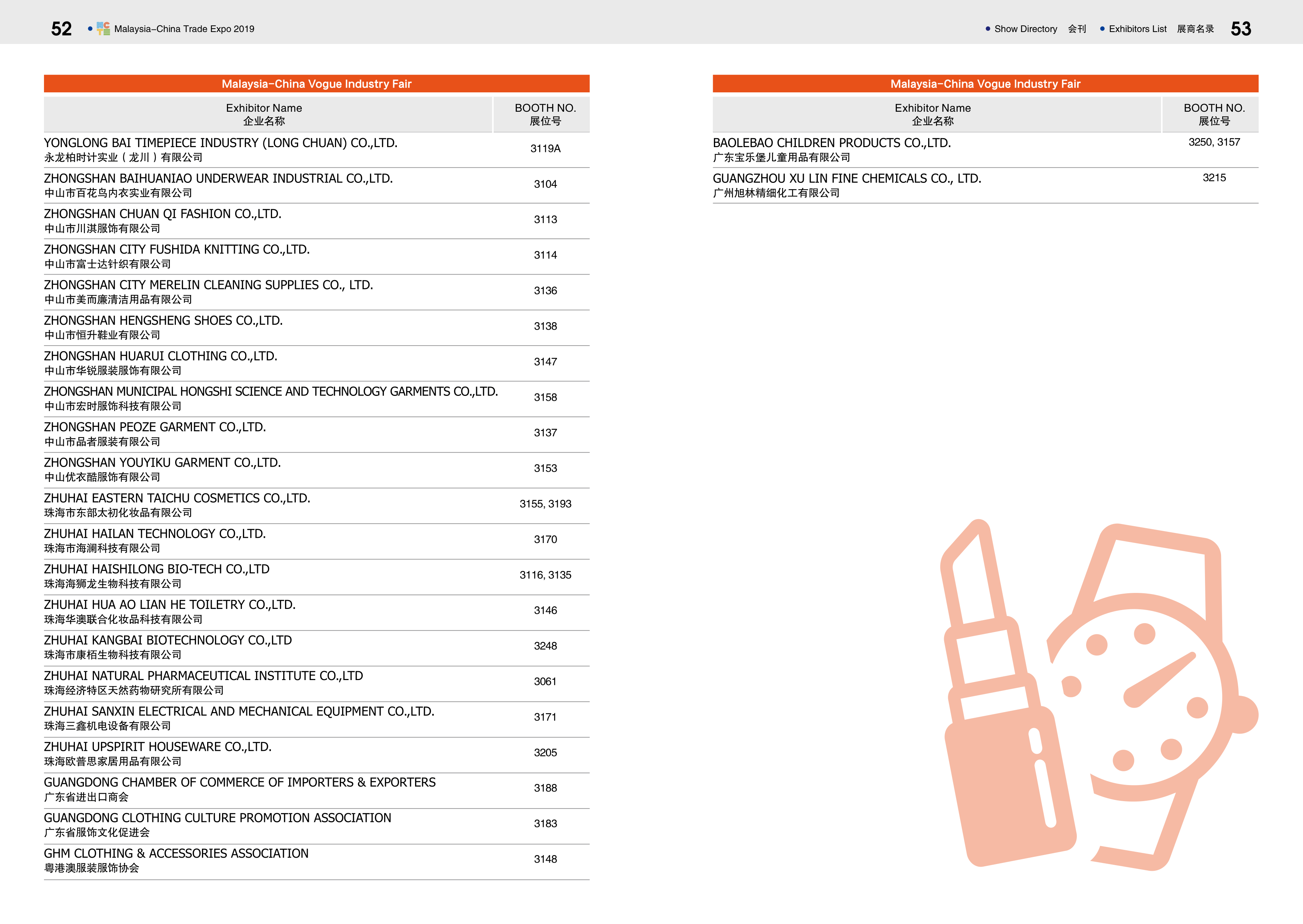
Task: Click booth number 3148
Action: [545, 859]
